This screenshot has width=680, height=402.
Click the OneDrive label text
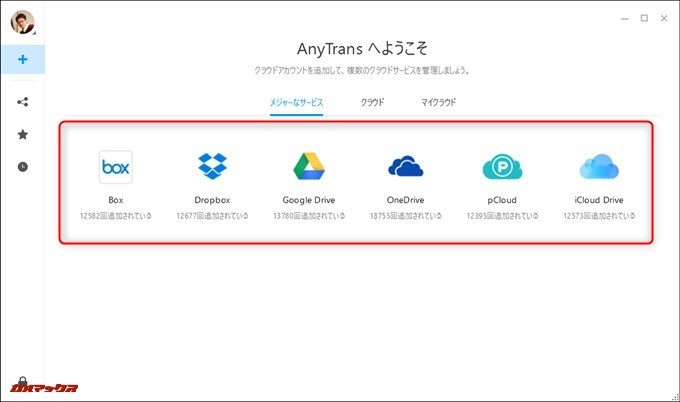tap(405, 200)
